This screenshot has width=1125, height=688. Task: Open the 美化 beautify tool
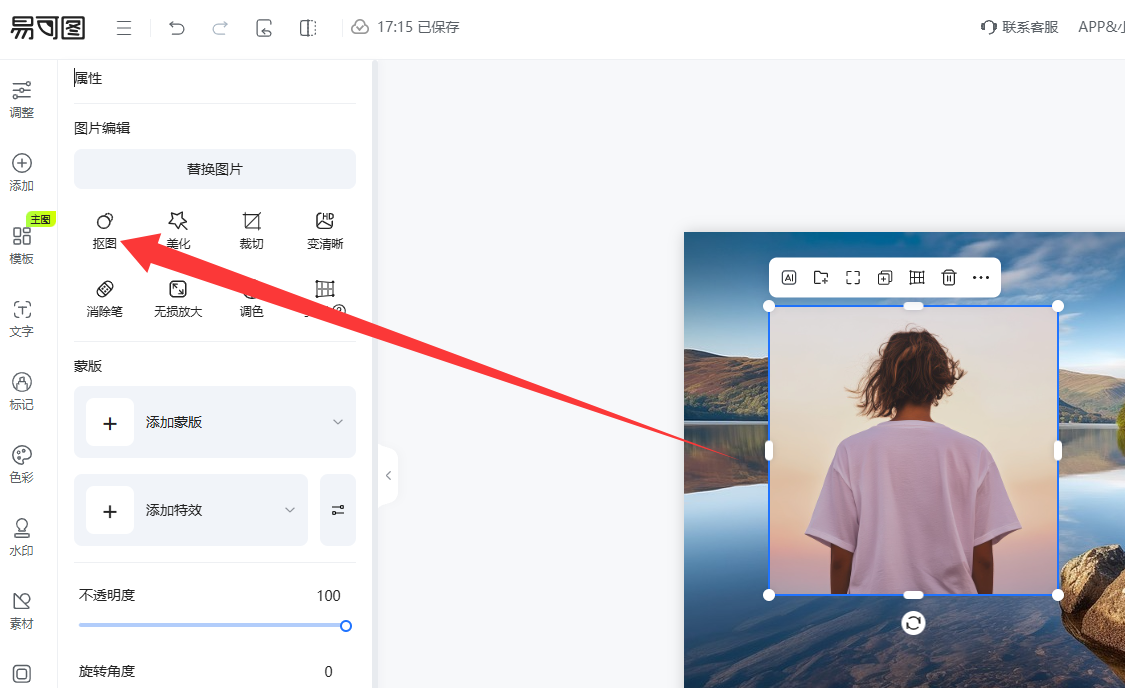pos(178,229)
